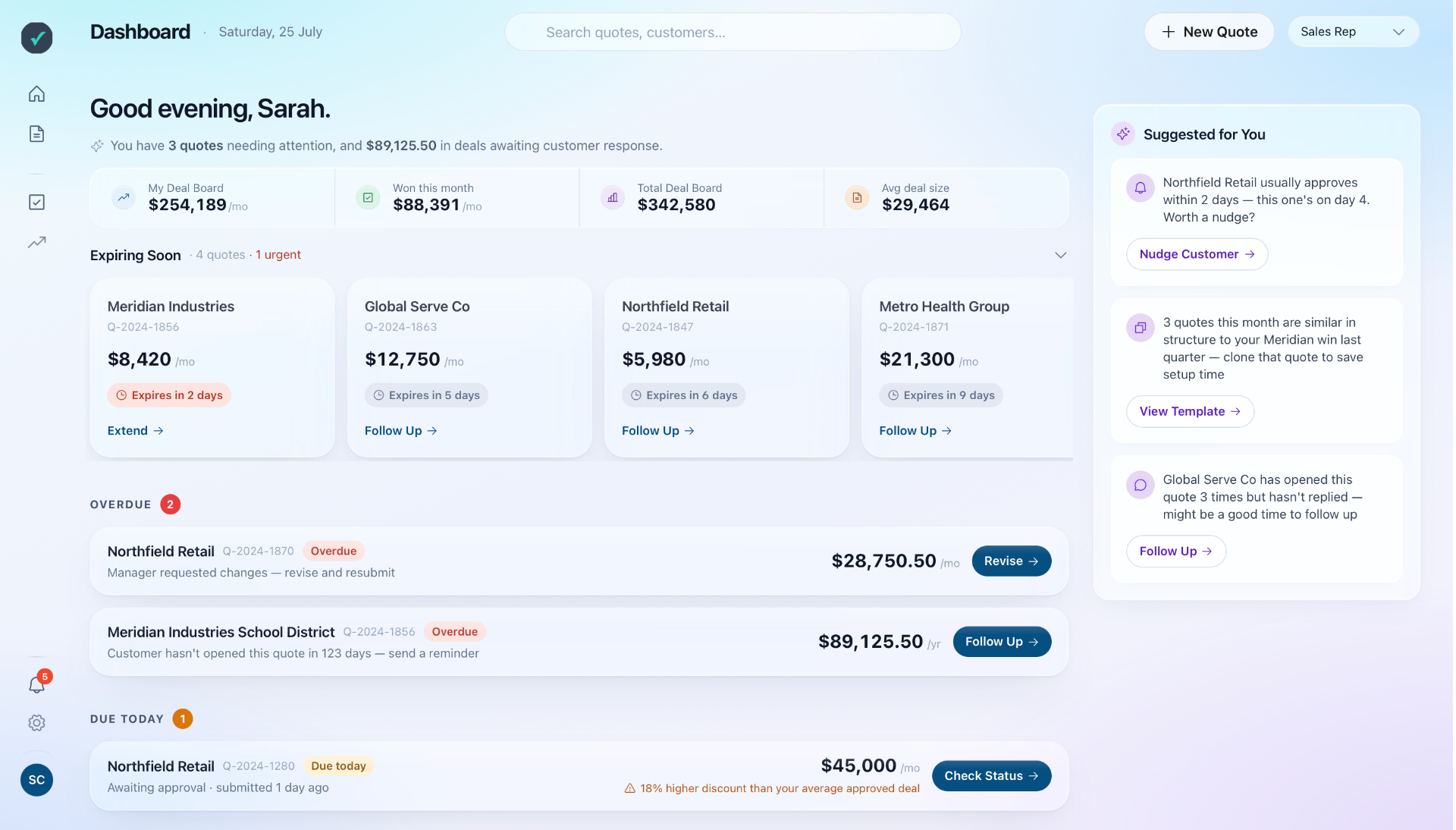This screenshot has height=830, width=1456.
Task: Click Revise for Northfield Retail overdue quote
Action: pyautogui.click(x=1011, y=561)
